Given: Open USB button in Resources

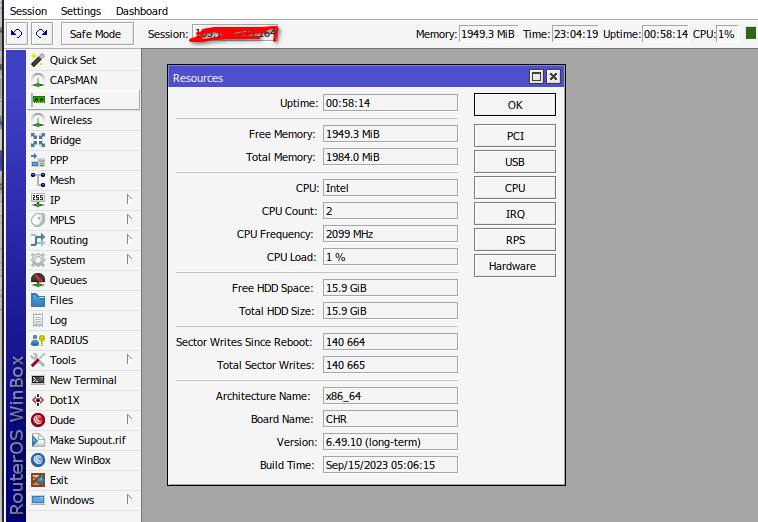Looking at the screenshot, I should pos(515,162).
